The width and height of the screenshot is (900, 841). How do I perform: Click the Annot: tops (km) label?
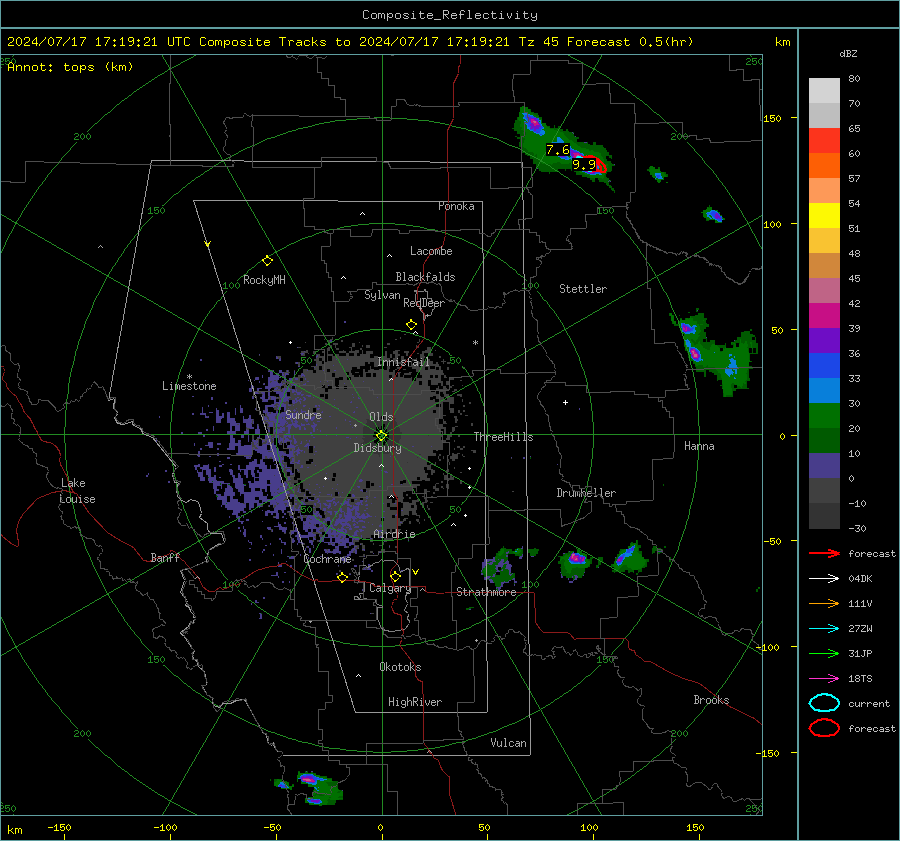click(x=70, y=67)
